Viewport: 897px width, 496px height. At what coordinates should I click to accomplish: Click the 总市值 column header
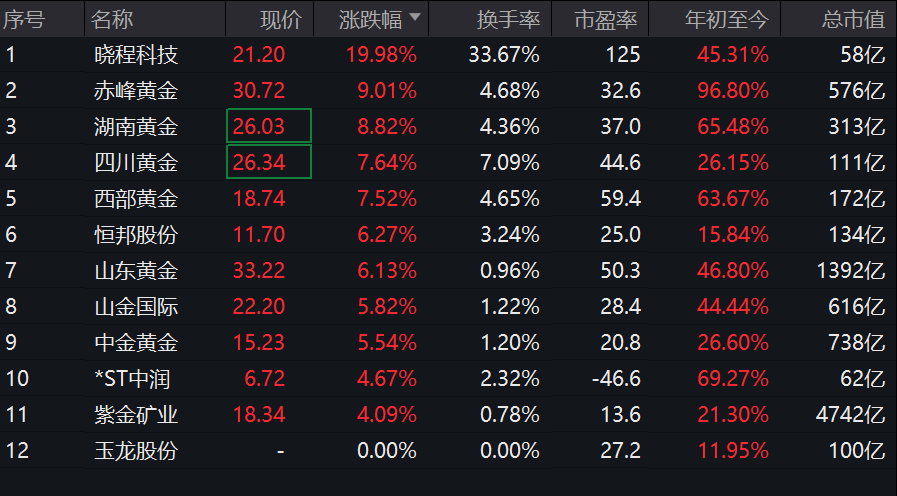pos(853,19)
